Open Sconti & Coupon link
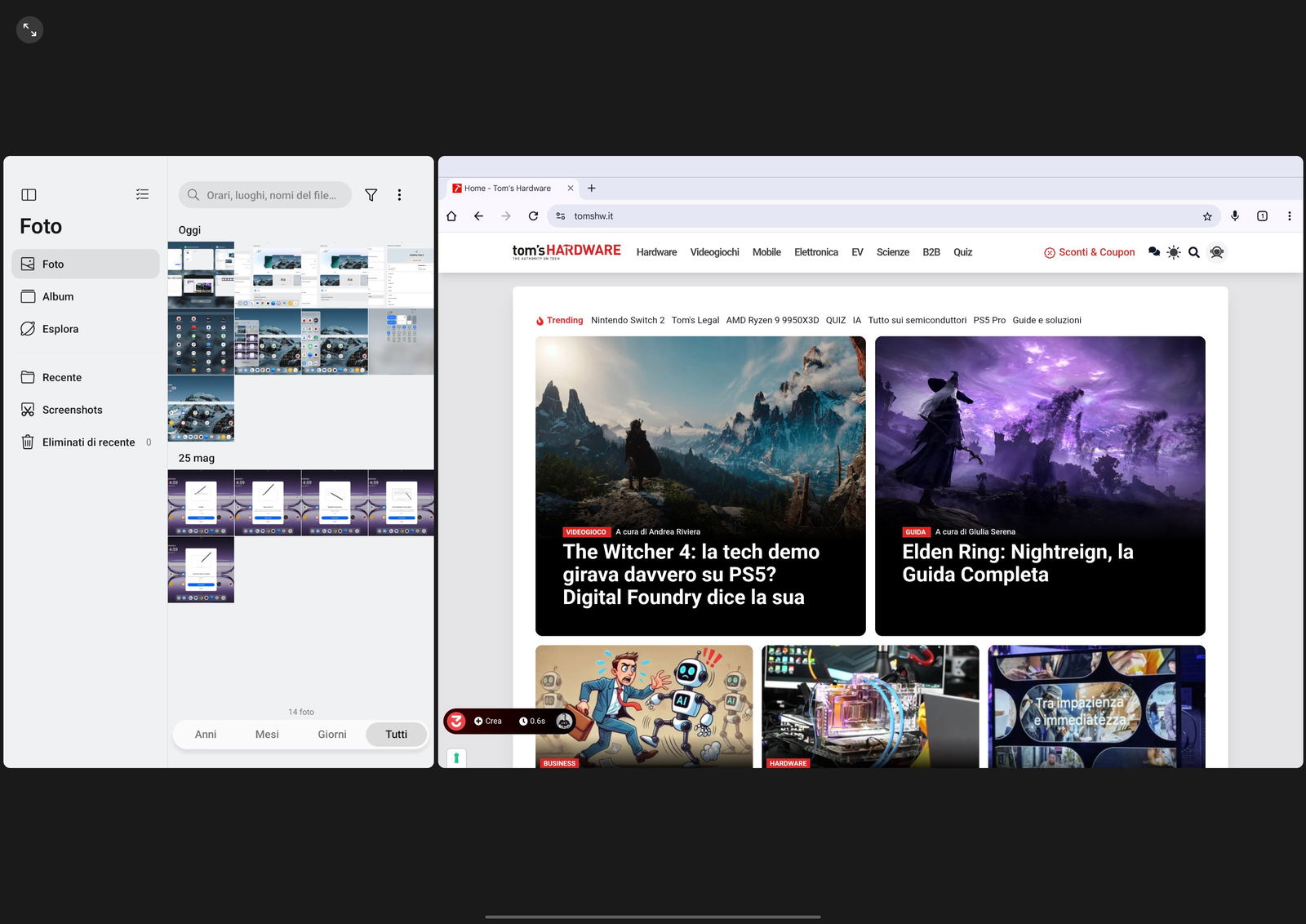This screenshot has width=1306, height=924. [x=1090, y=252]
